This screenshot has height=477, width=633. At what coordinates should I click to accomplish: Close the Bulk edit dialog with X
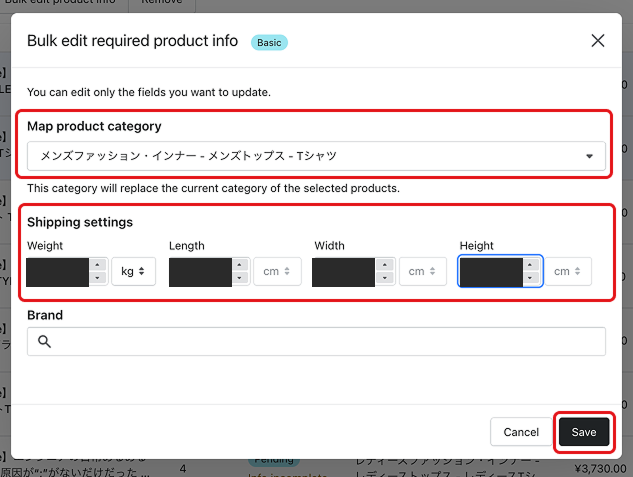pyautogui.click(x=598, y=41)
